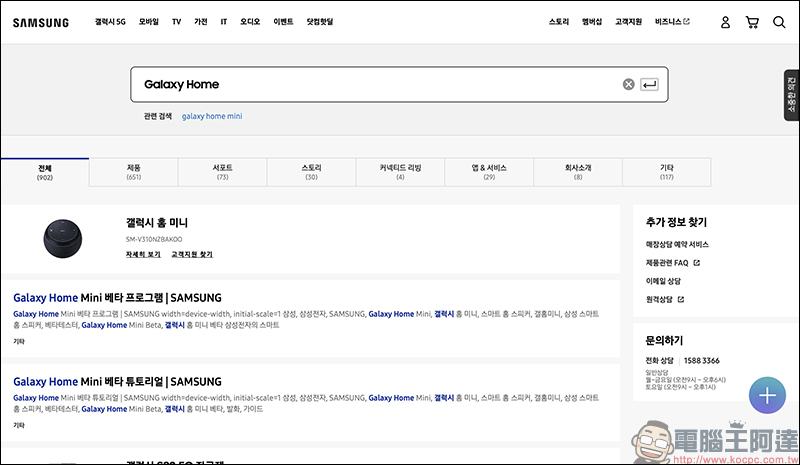Open the user account icon
This screenshot has width=800, height=465.
[725, 22]
